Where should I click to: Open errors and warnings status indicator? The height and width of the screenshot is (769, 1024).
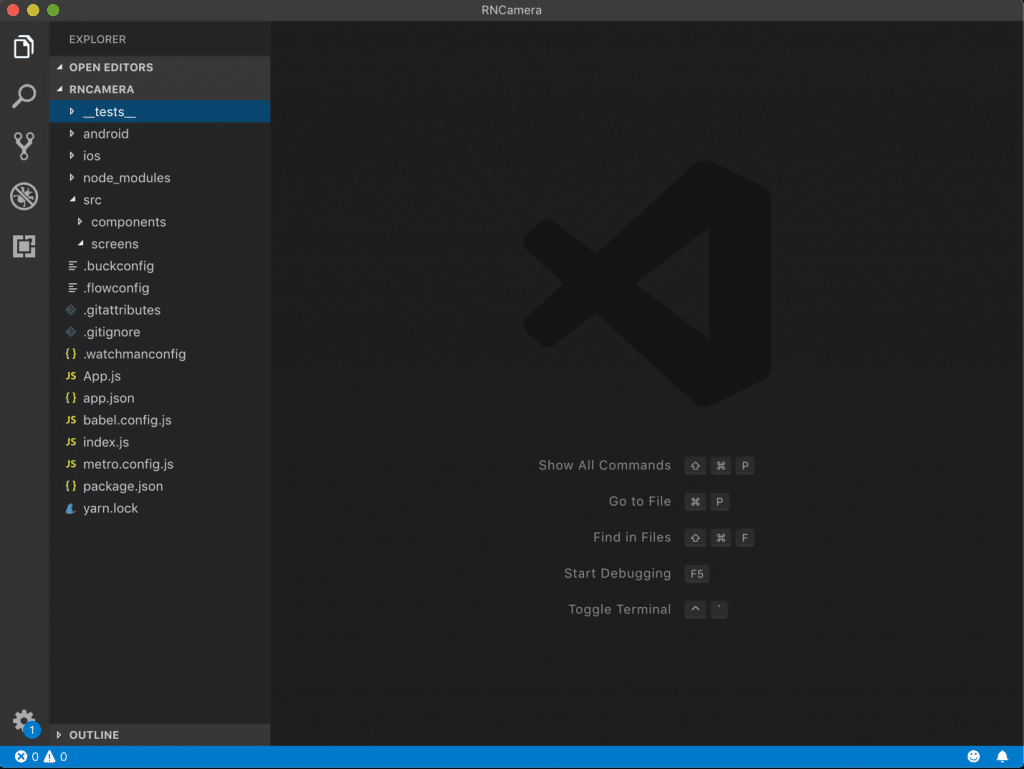pos(41,757)
